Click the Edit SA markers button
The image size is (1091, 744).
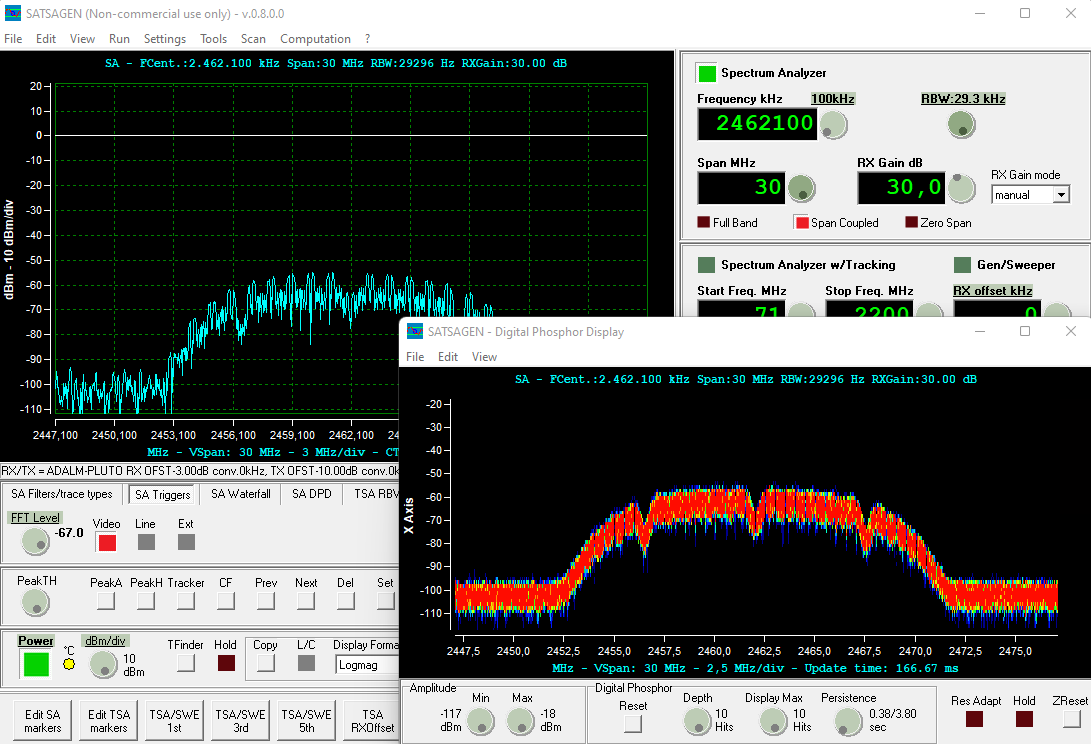click(42, 721)
